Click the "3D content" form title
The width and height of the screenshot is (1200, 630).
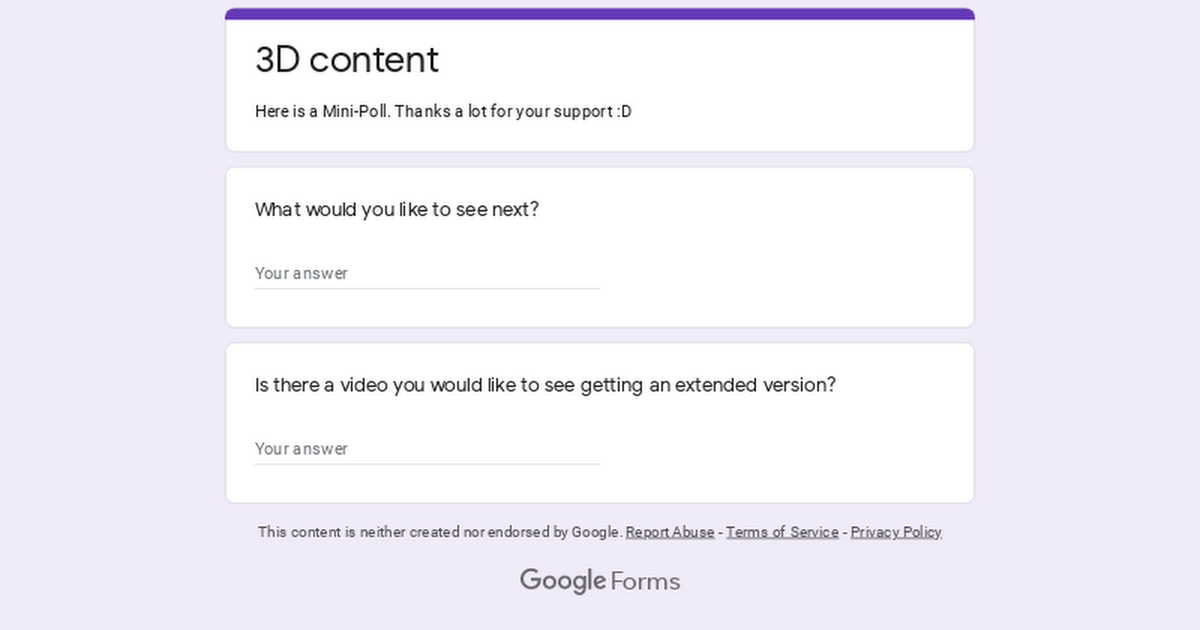(x=347, y=60)
